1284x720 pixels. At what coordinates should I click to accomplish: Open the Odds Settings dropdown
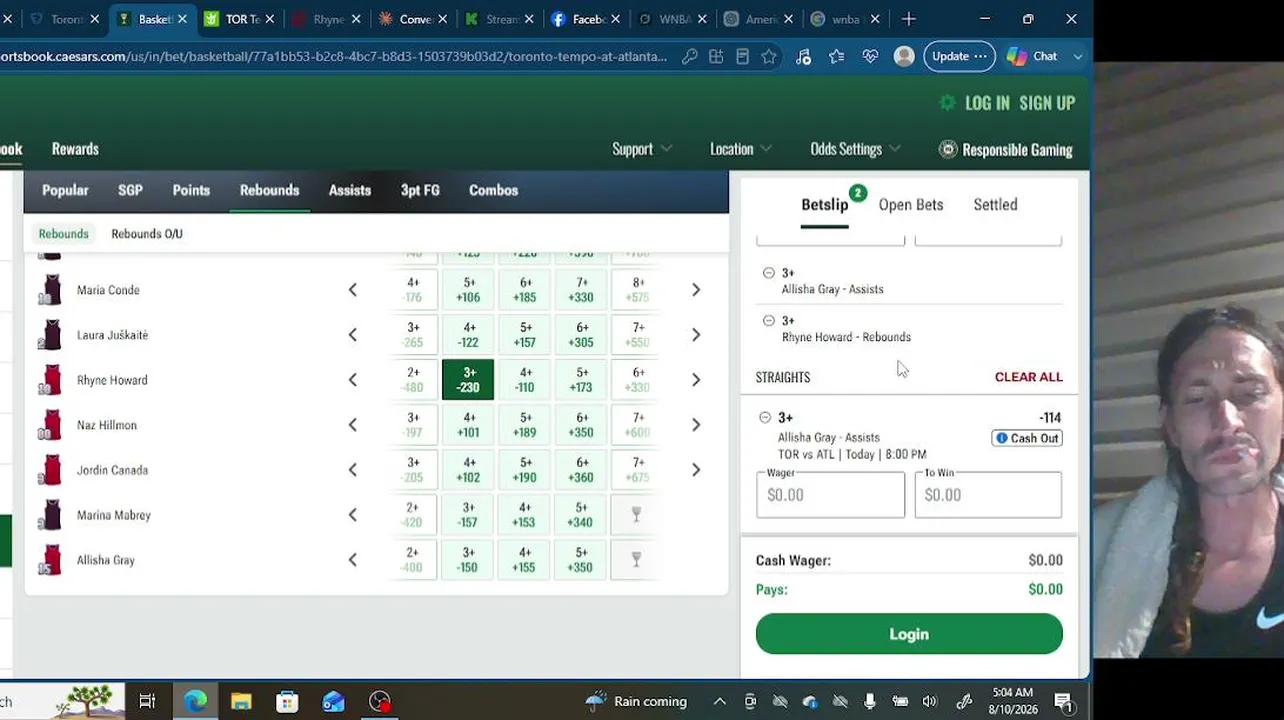coord(855,149)
